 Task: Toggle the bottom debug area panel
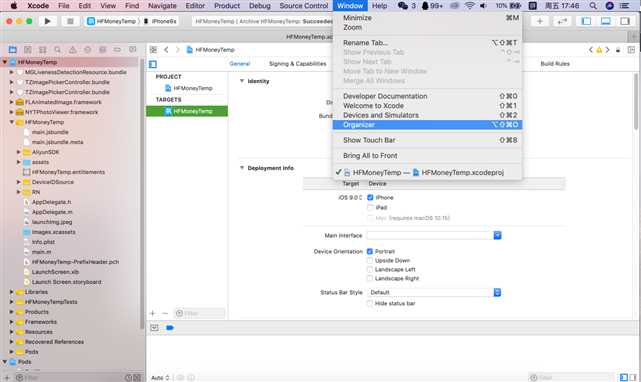tap(606, 21)
